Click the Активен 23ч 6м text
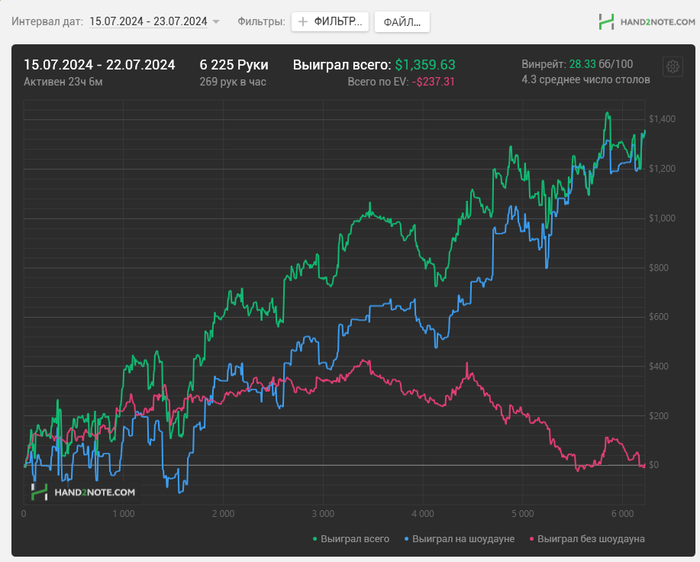Screen dimensions: 700x562 [63, 82]
